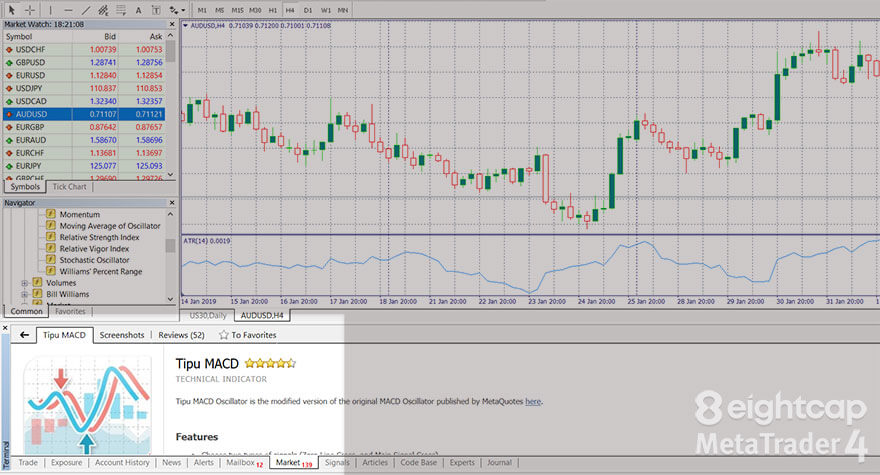Click the Navigator scrollbar thumb

[170, 246]
